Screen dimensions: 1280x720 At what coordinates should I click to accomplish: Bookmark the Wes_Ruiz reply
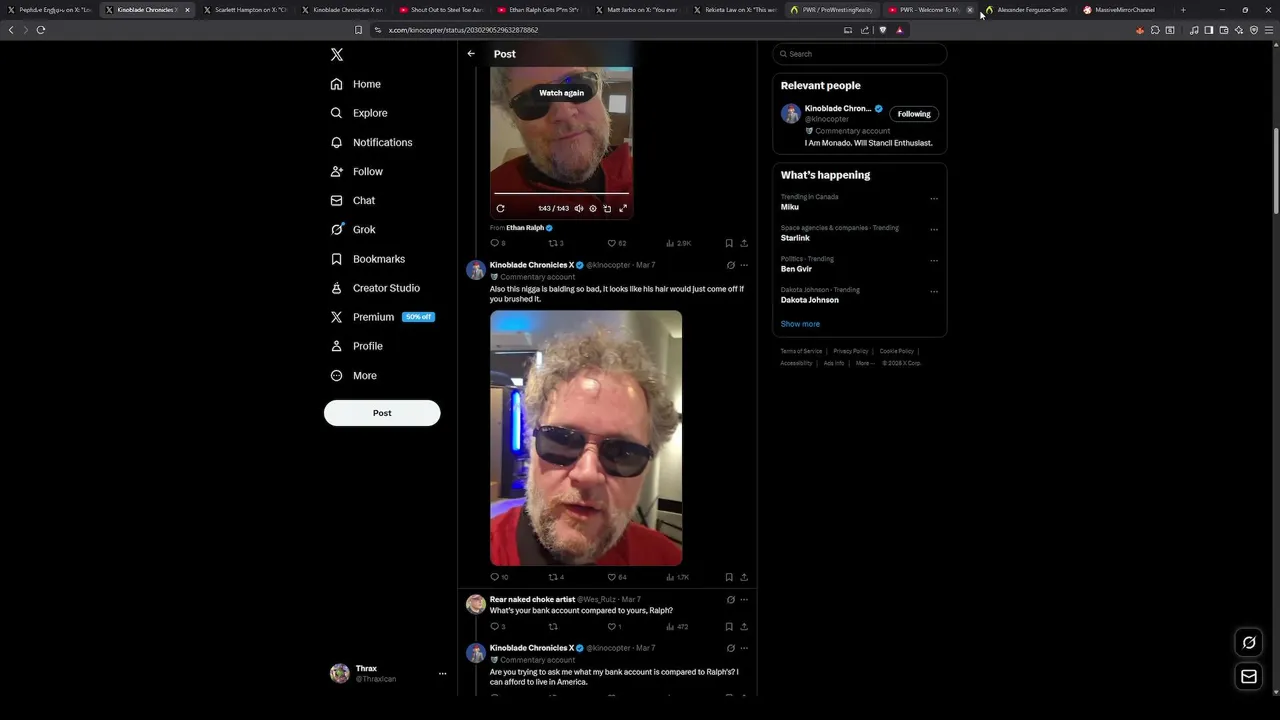[729, 627]
